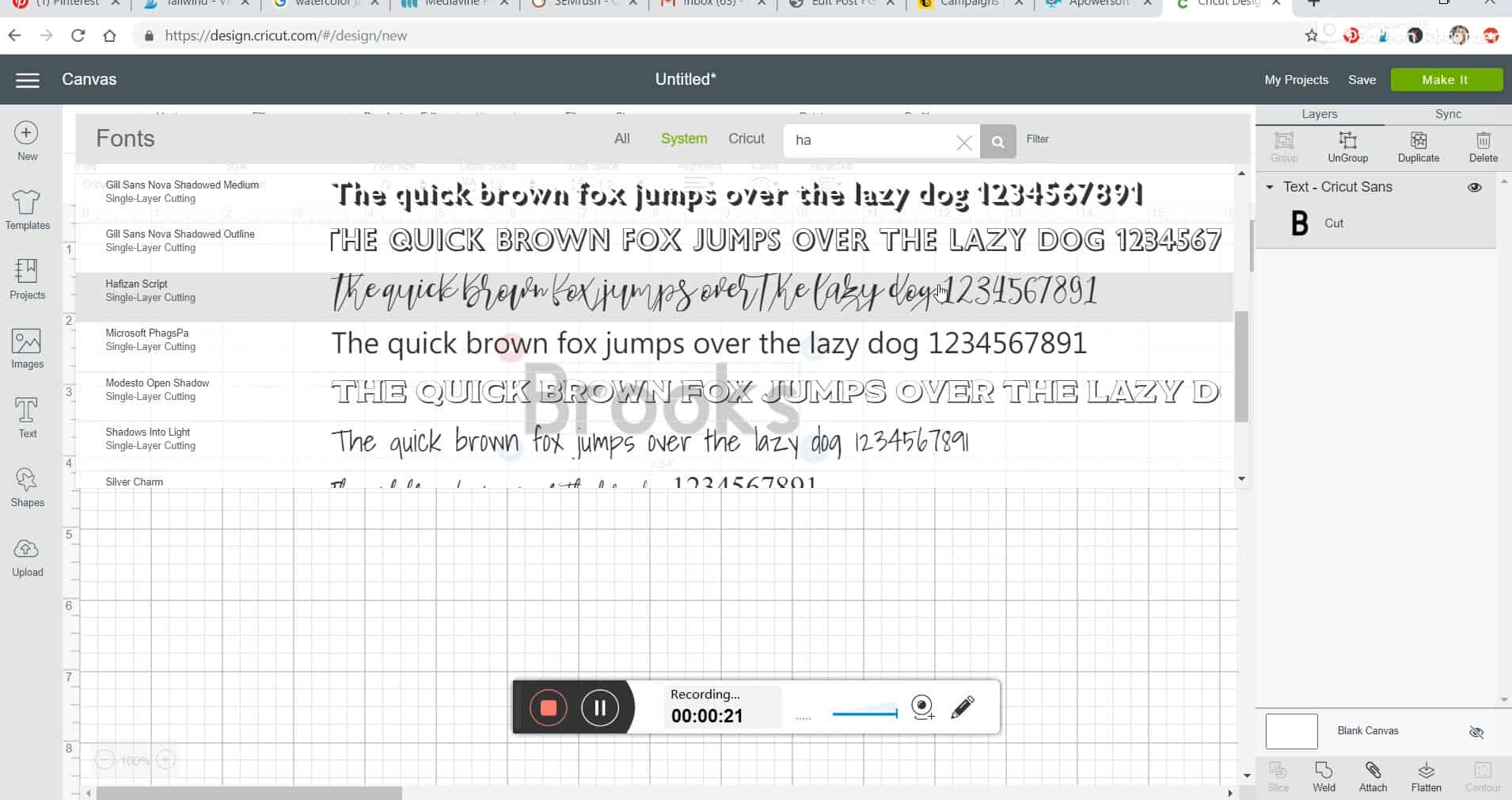Clear the font search text
Image resolution: width=1512 pixels, height=800 pixels.
(963, 143)
